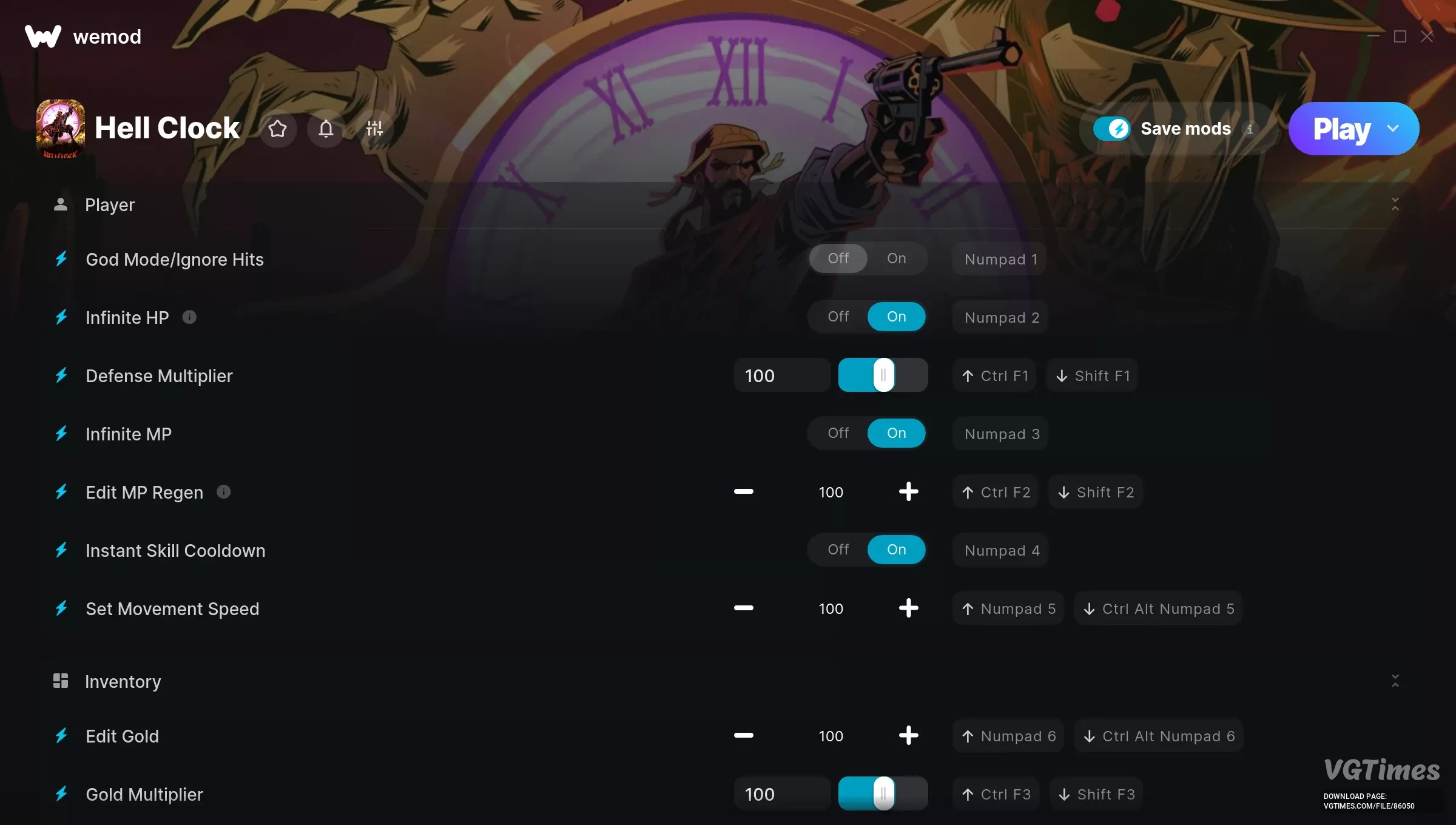The image size is (1456, 825).
Task: Turn Infinite MP Off
Action: point(838,433)
